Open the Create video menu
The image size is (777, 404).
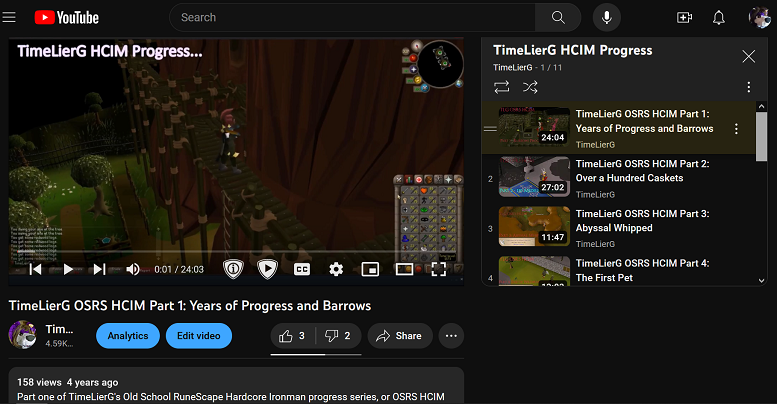click(x=684, y=18)
